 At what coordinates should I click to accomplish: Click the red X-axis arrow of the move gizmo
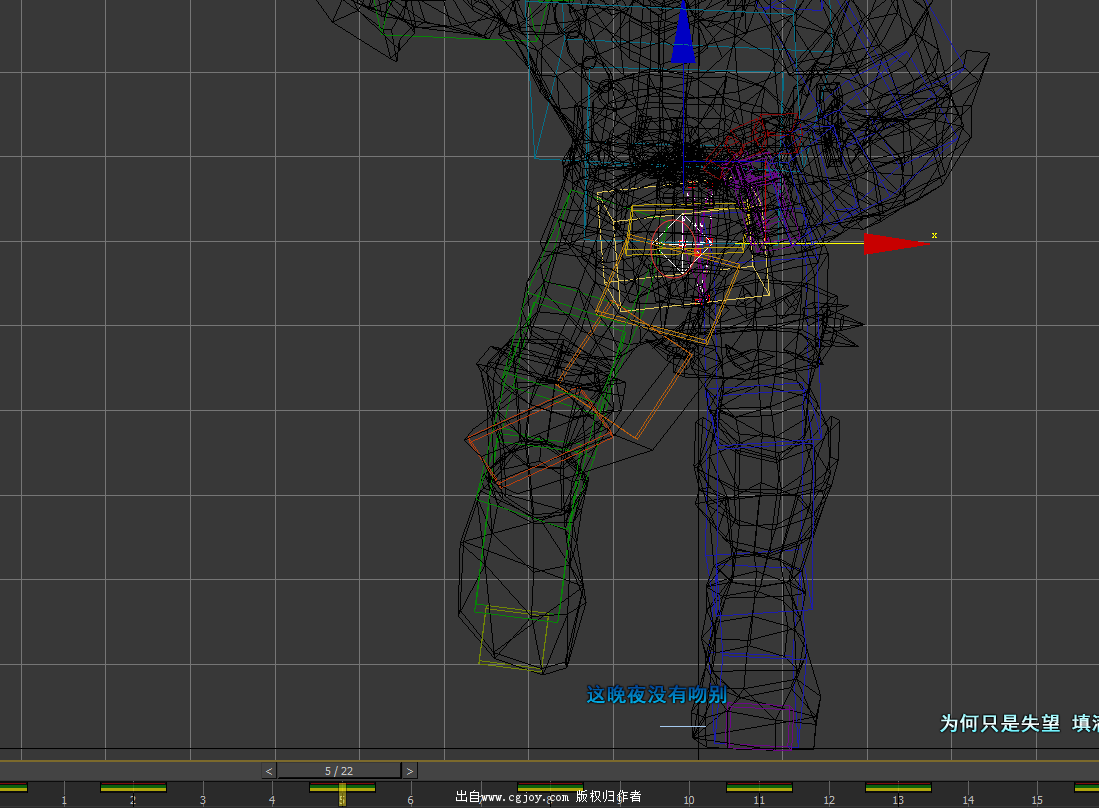pyautogui.click(x=897, y=243)
